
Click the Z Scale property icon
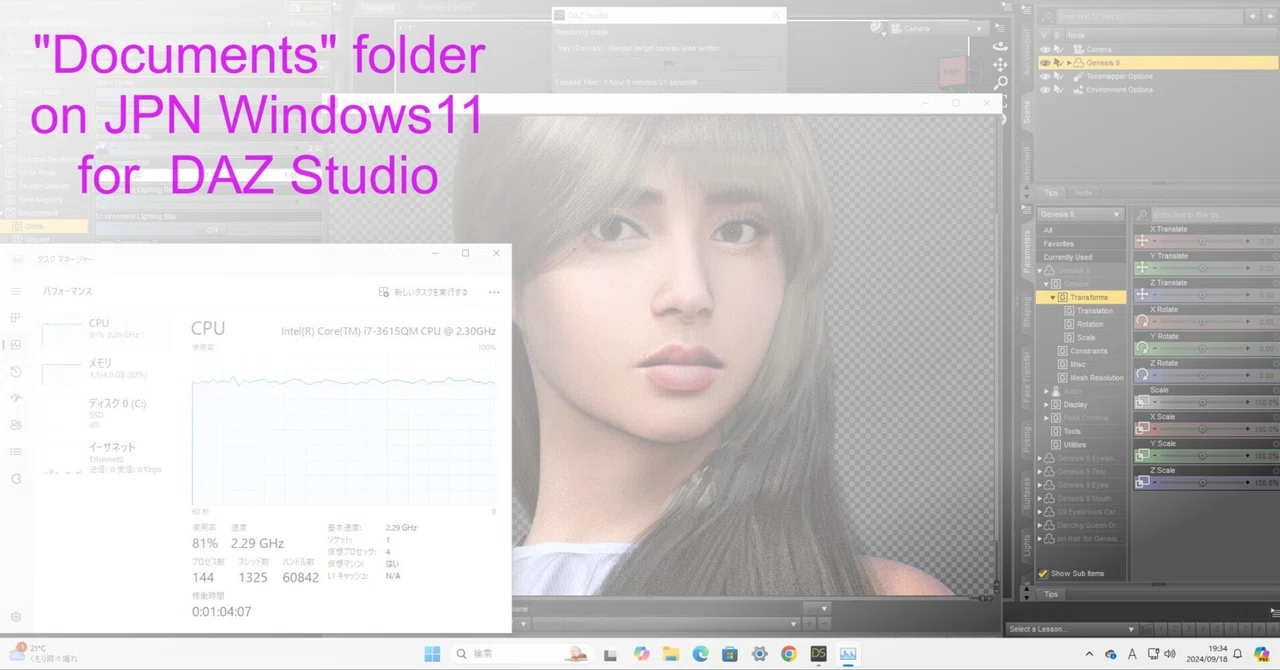1142,482
